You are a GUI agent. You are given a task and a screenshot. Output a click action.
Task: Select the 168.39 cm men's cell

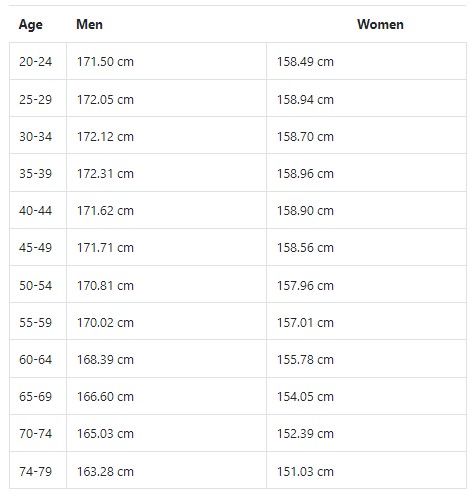tap(166, 359)
